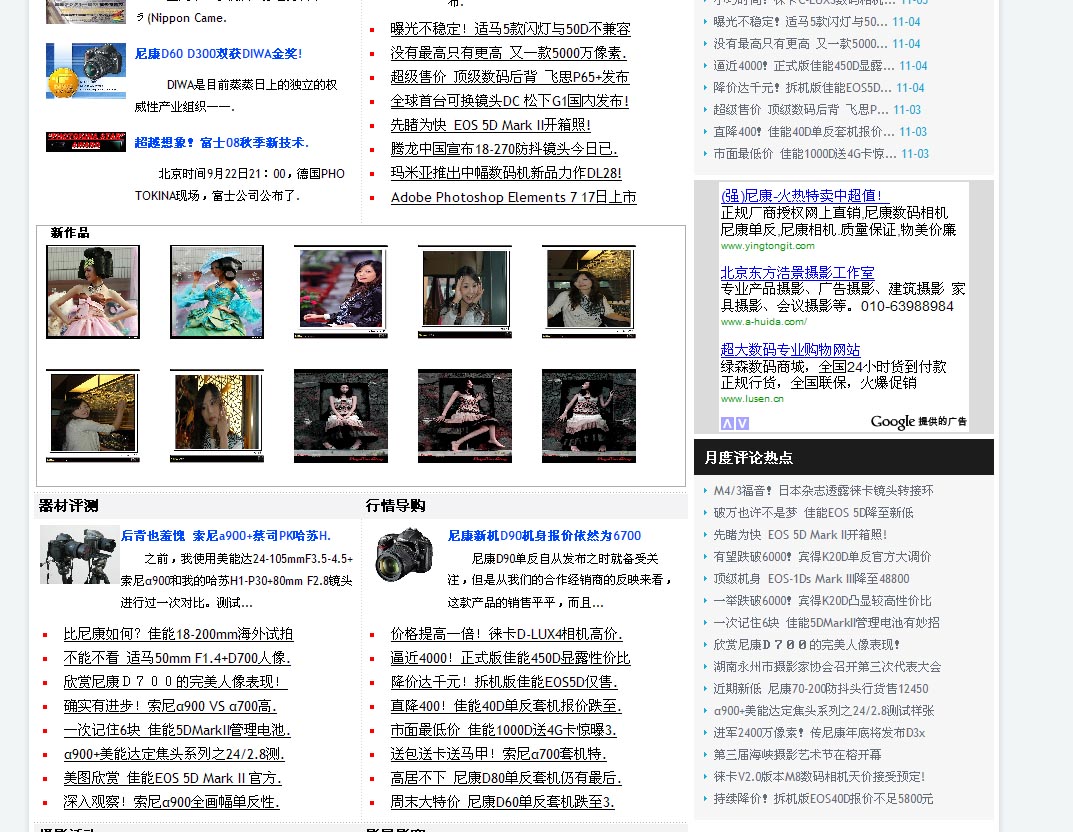1073x832 pixels.
Task: Click the tripod cameras review thumbnail
Action: click(x=79, y=555)
